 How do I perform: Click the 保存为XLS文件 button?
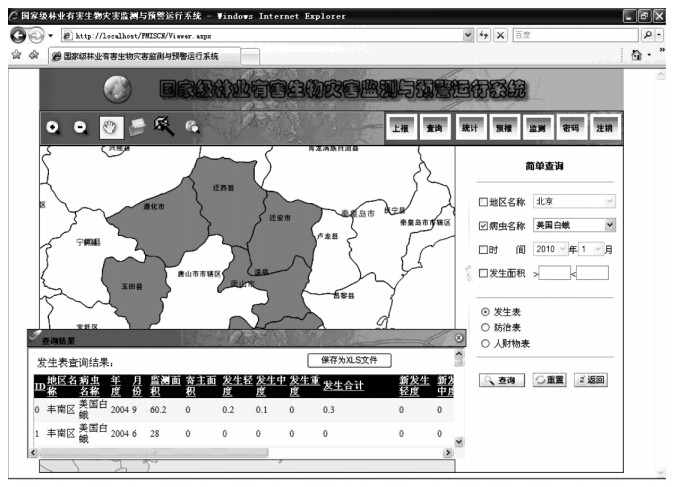[348, 360]
